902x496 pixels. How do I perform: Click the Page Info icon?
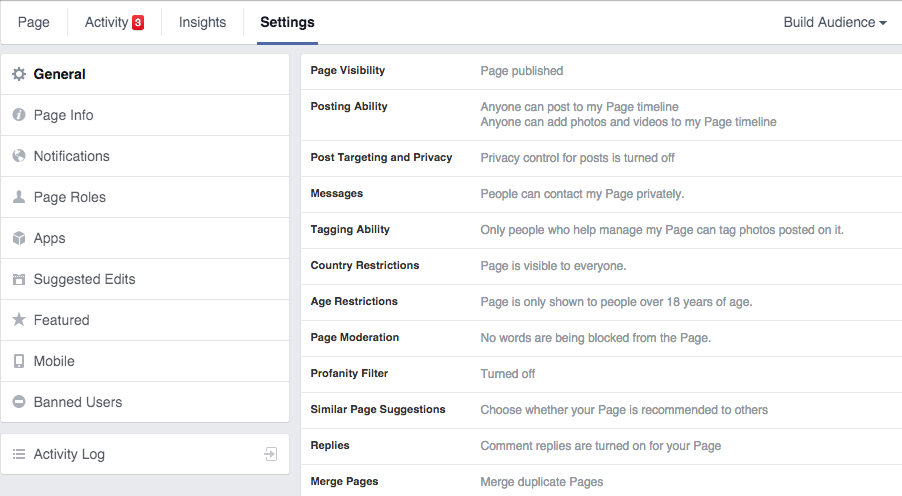(18, 115)
